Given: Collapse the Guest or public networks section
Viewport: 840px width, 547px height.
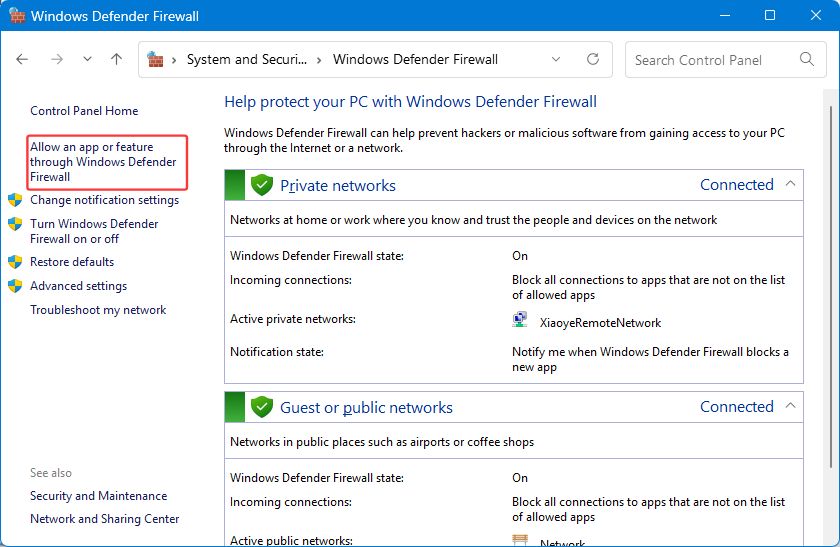Looking at the screenshot, I should [790, 406].
